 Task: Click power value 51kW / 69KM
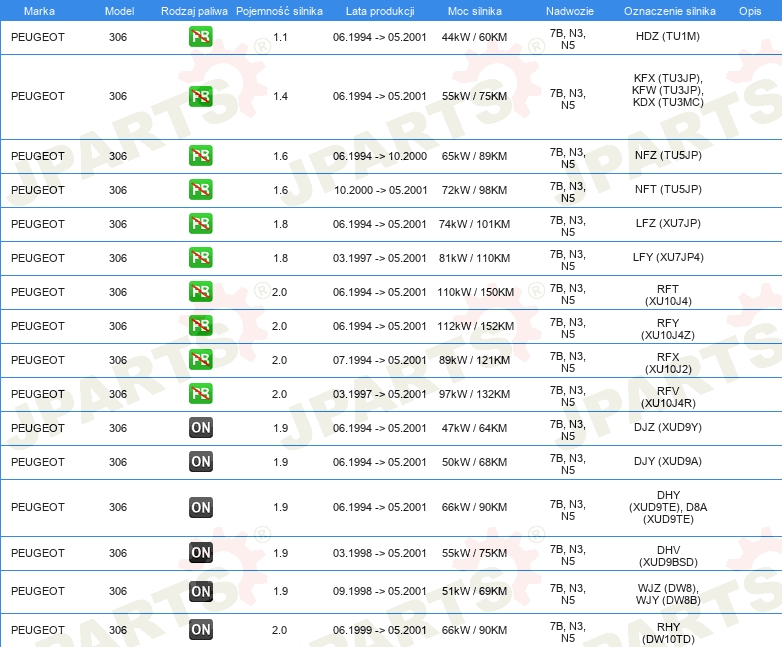[474, 591]
